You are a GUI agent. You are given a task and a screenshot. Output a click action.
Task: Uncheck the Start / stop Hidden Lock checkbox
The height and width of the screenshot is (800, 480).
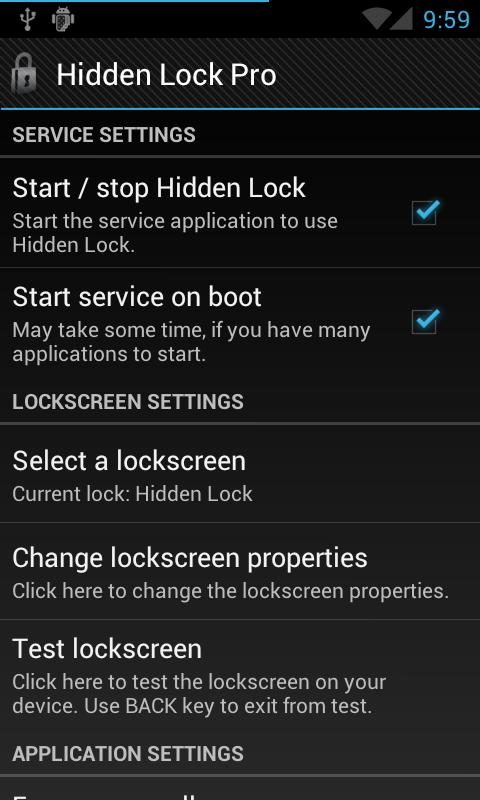click(x=425, y=212)
